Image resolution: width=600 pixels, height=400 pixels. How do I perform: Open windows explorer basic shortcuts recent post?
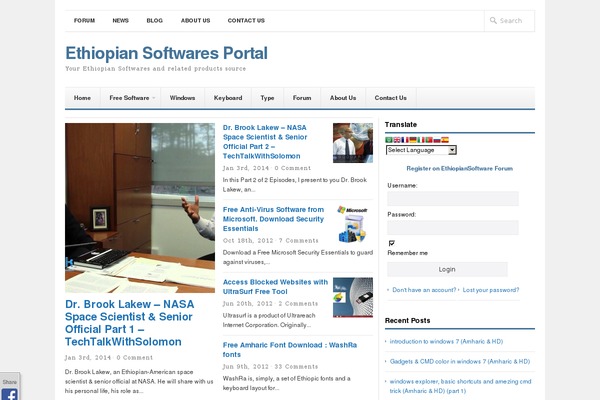[460, 386]
